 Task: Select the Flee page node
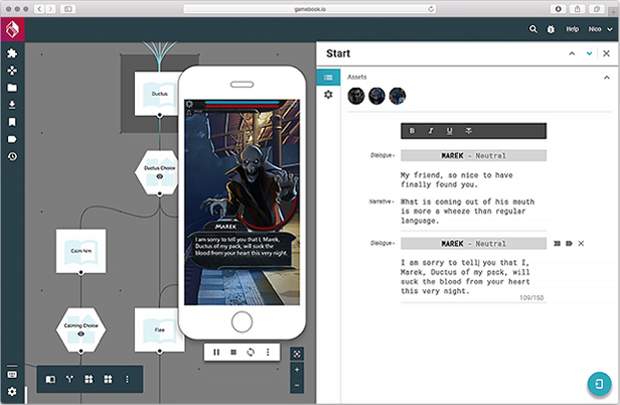pos(157,330)
